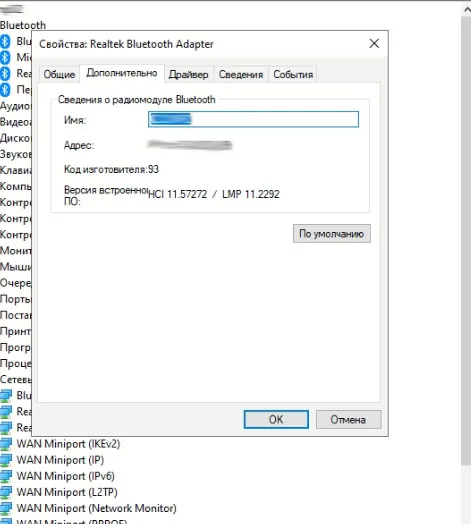
Task: Click the icon for WAN Miniport (Network Monitor)
Action: (x=6, y=508)
